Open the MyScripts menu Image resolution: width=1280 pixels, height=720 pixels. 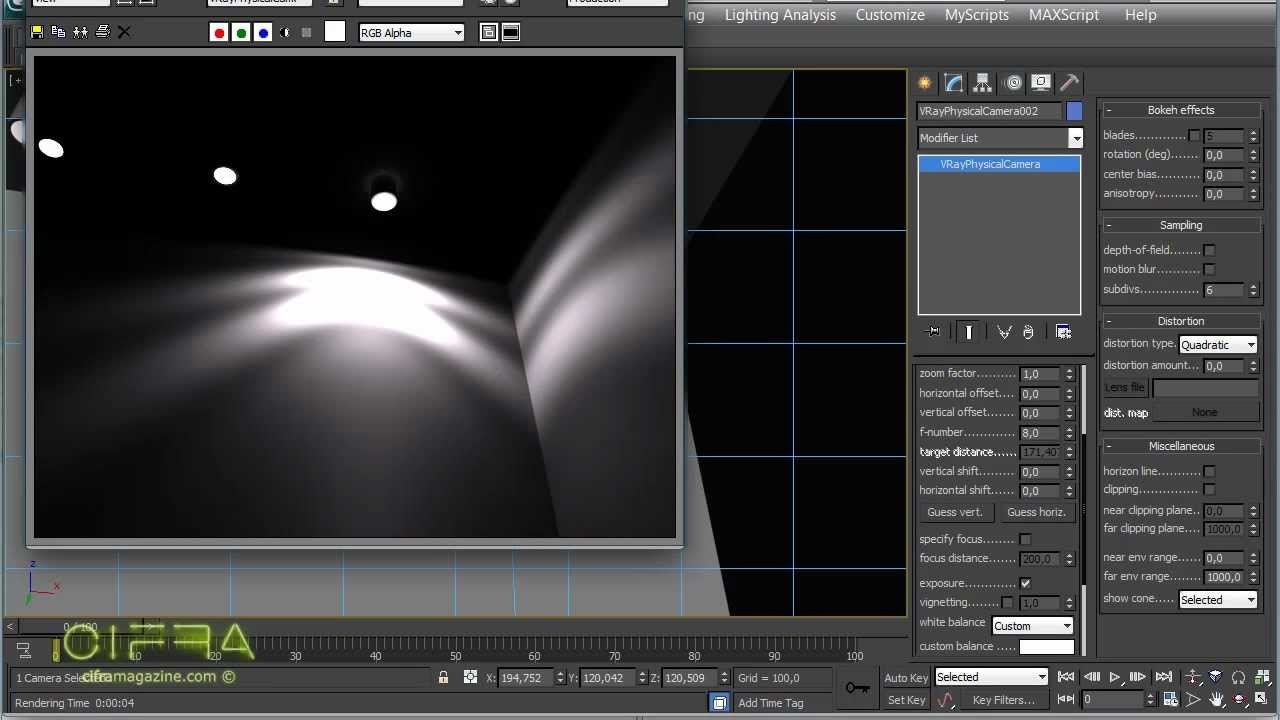977,15
